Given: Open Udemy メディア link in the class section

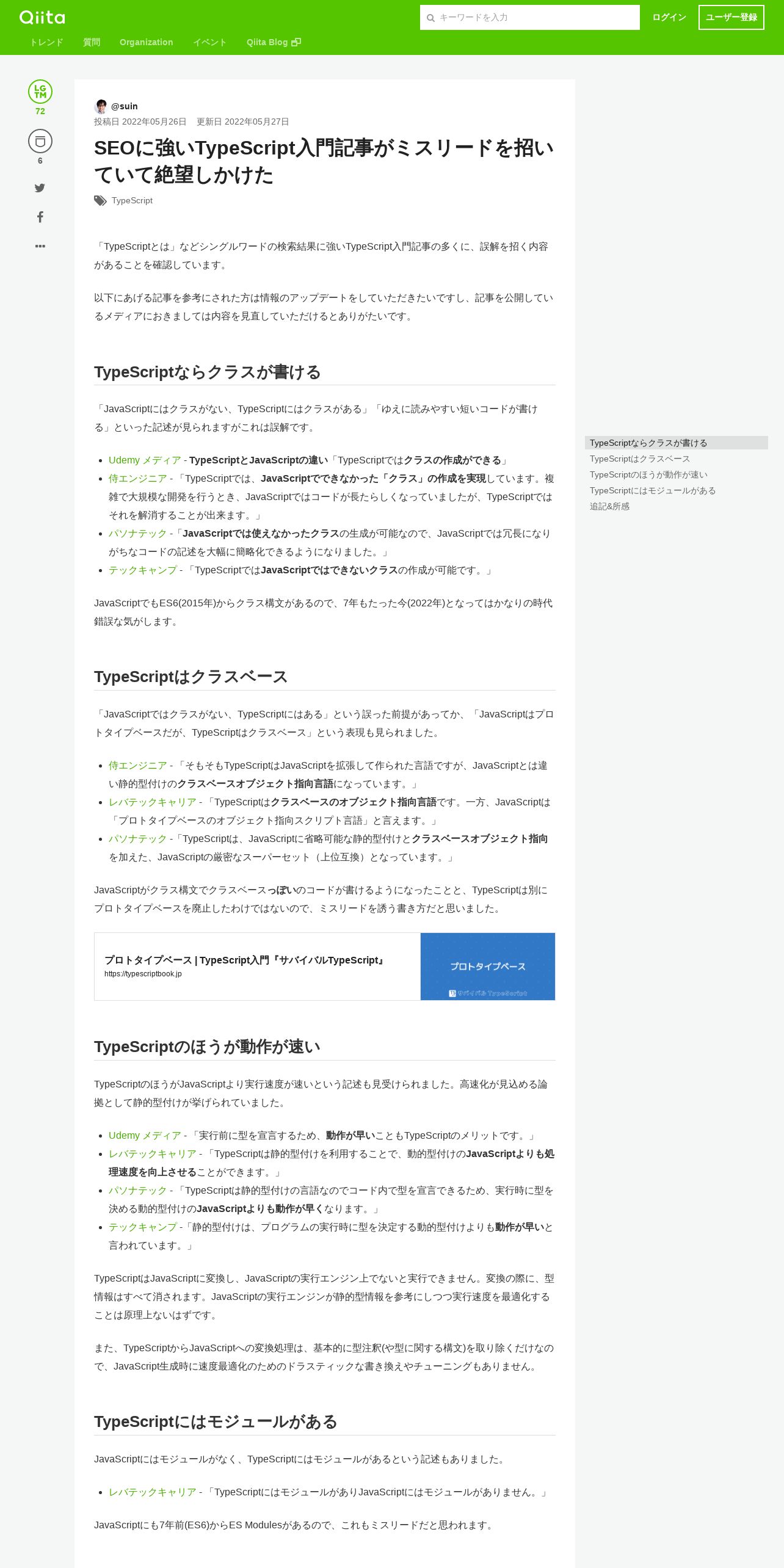Looking at the screenshot, I should 145,460.
